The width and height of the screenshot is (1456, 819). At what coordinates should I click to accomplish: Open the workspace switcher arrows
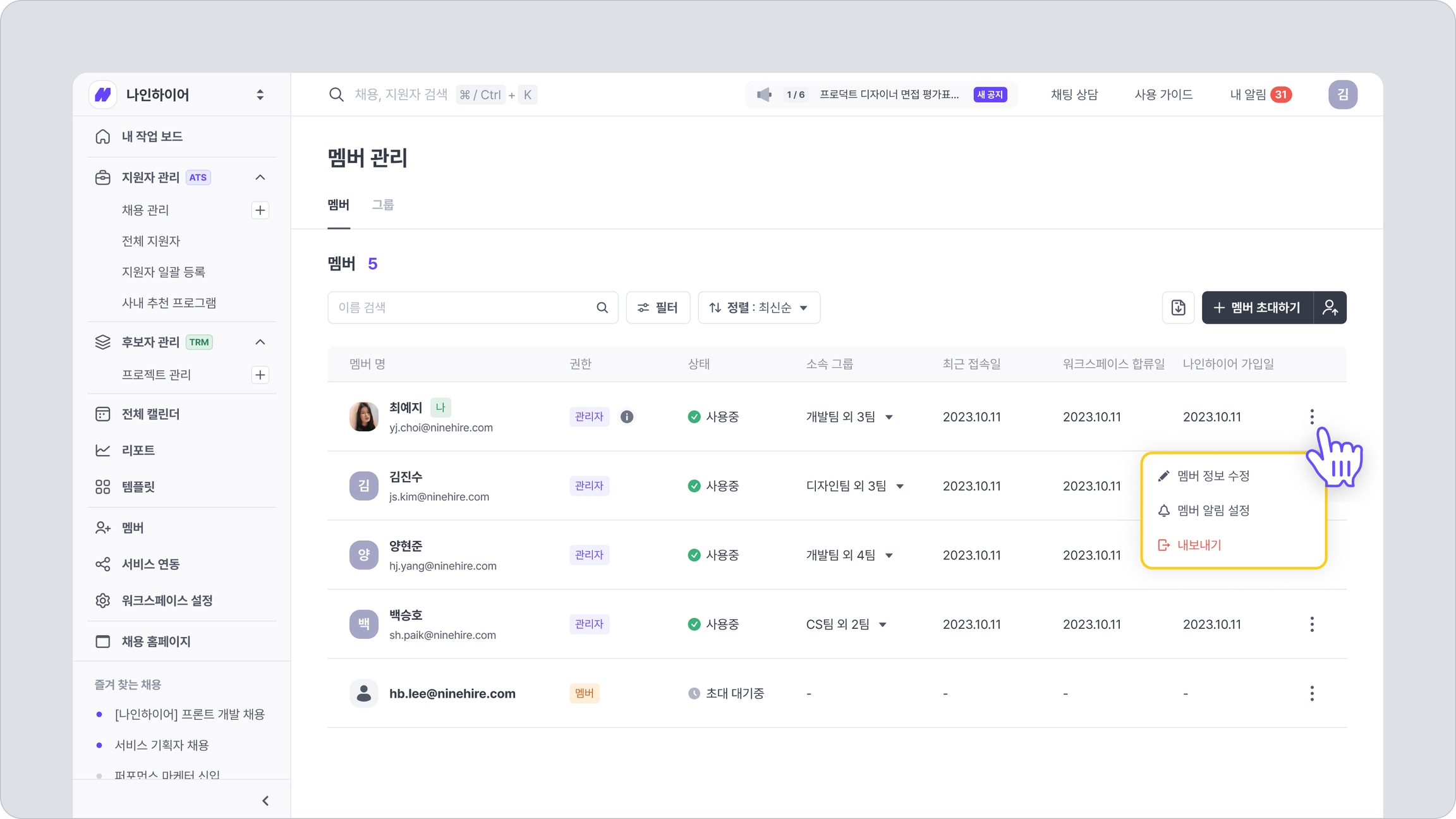pos(260,95)
